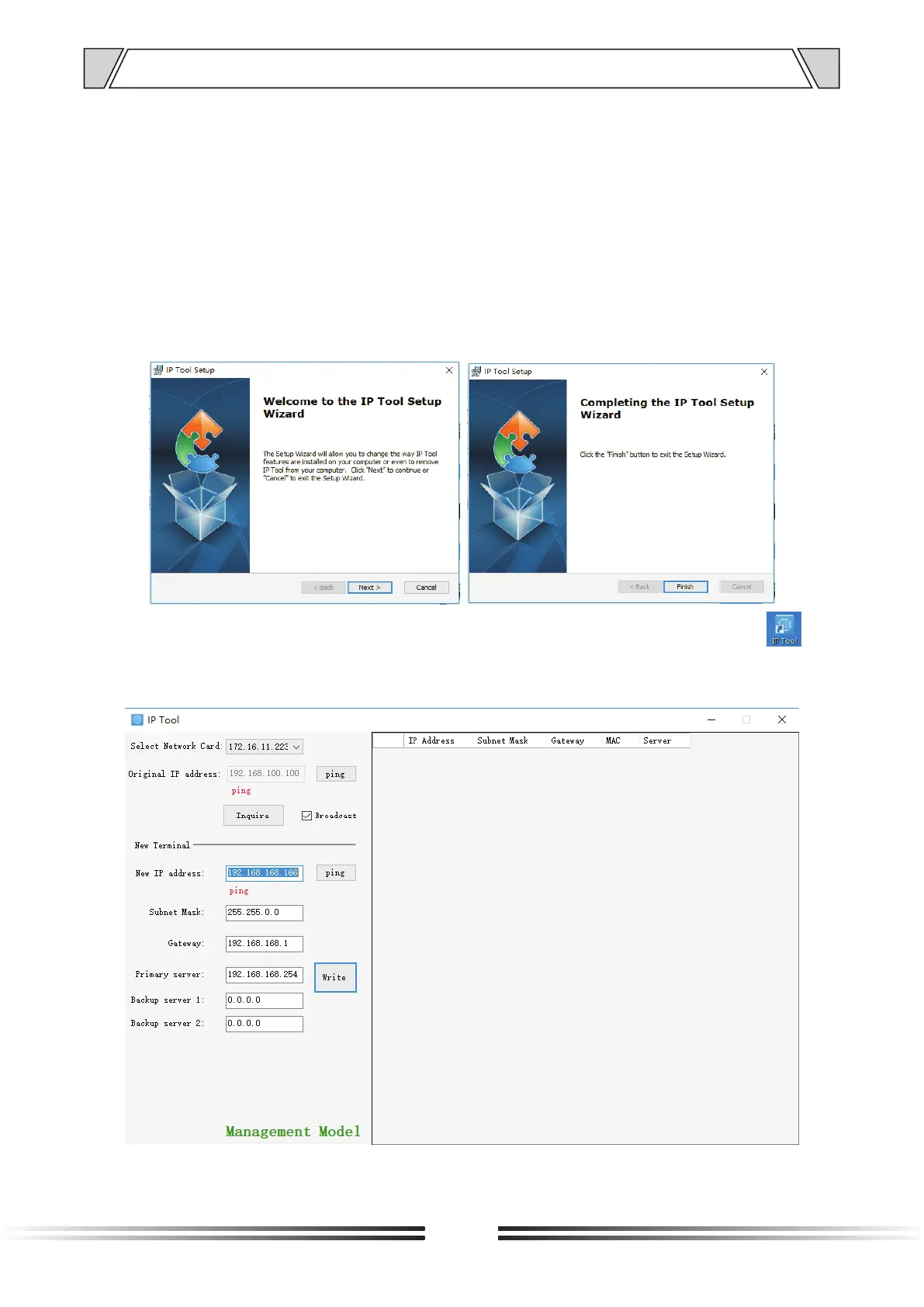Ping the New IP address
This screenshot has width=924, height=1307.
coord(336,873)
